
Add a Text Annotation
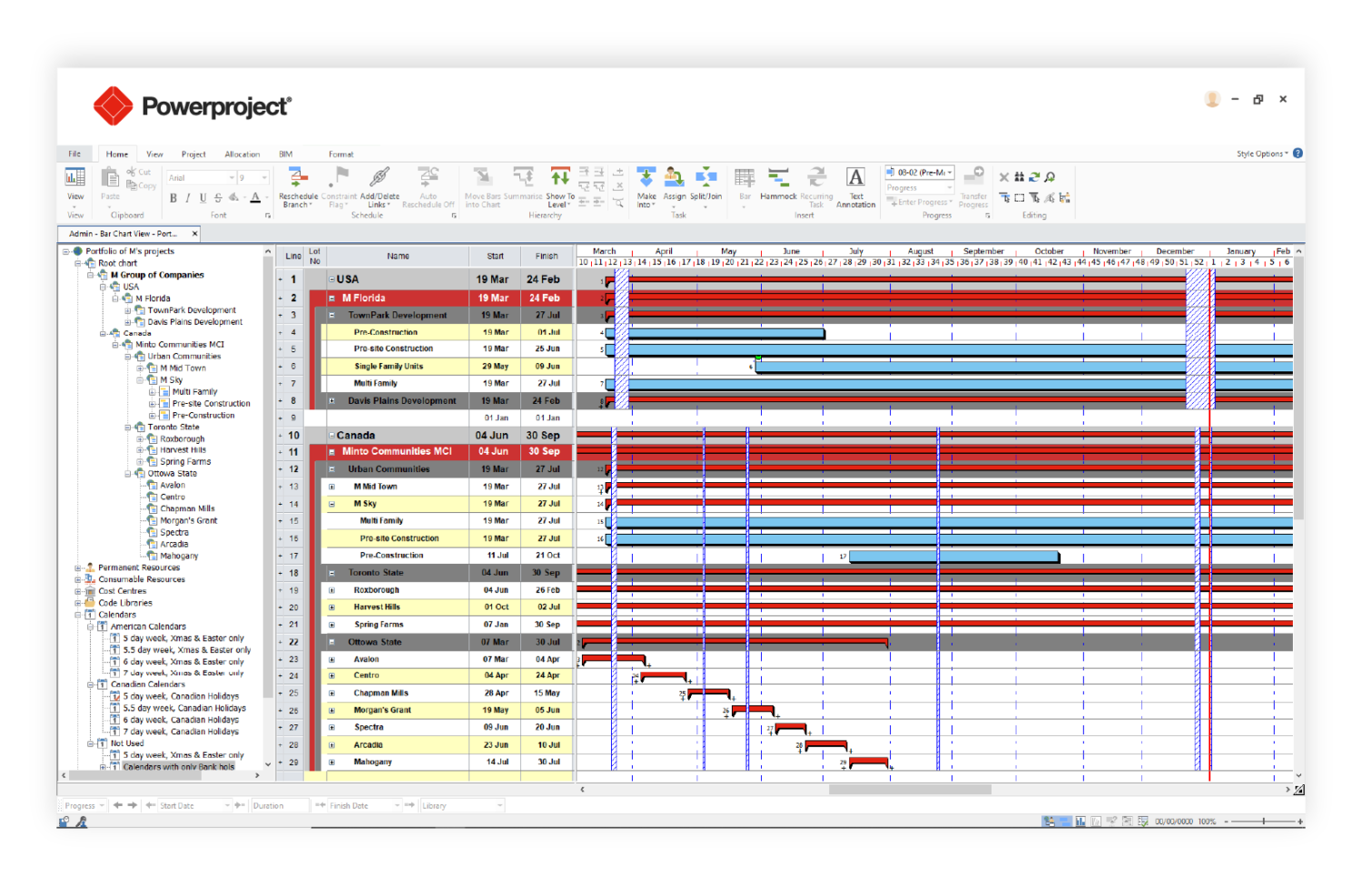(855, 186)
